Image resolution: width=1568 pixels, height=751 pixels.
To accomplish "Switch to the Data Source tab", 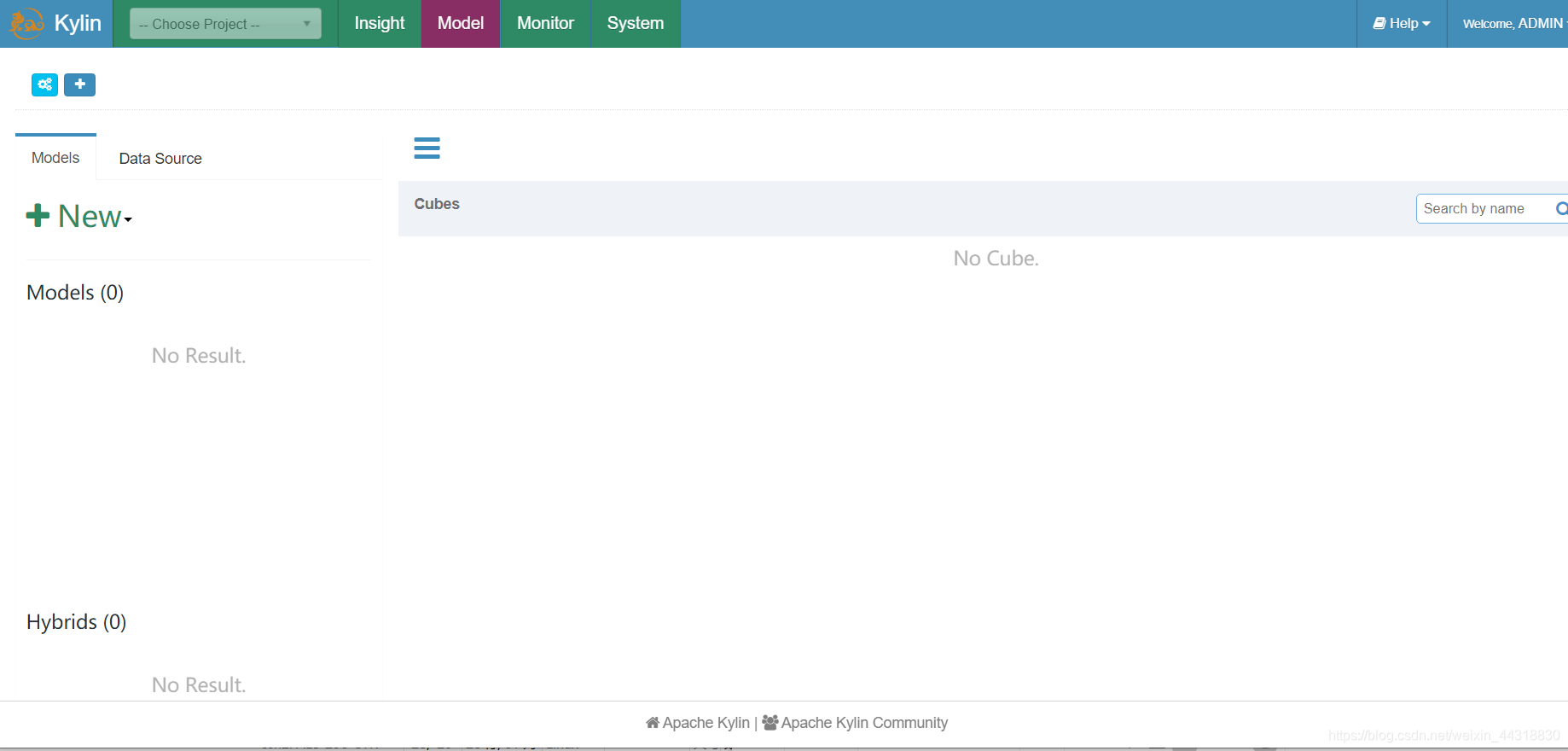I will (x=160, y=159).
